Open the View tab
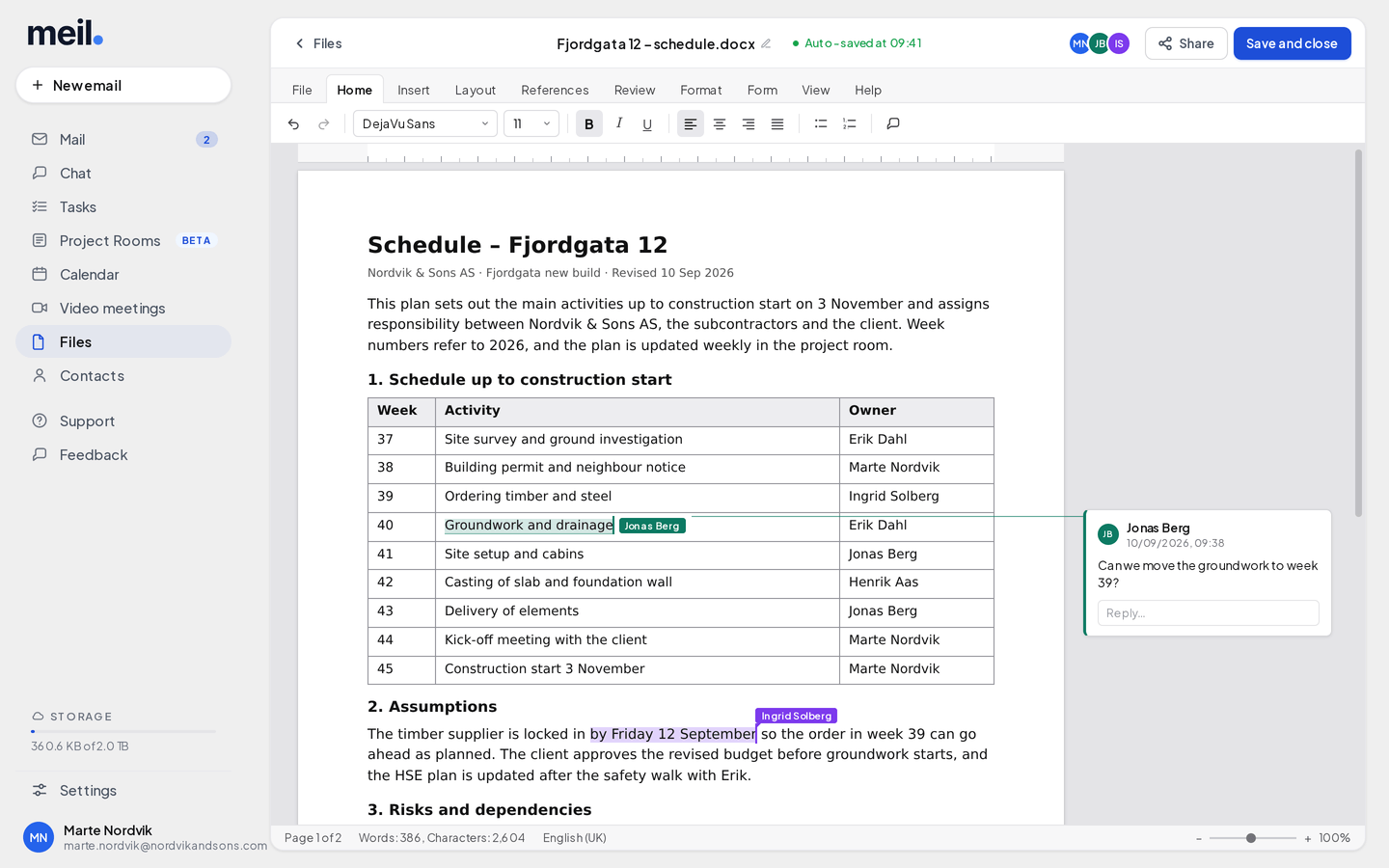Image resolution: width=1389 pixels, height=868 pixels. [816, 90]
